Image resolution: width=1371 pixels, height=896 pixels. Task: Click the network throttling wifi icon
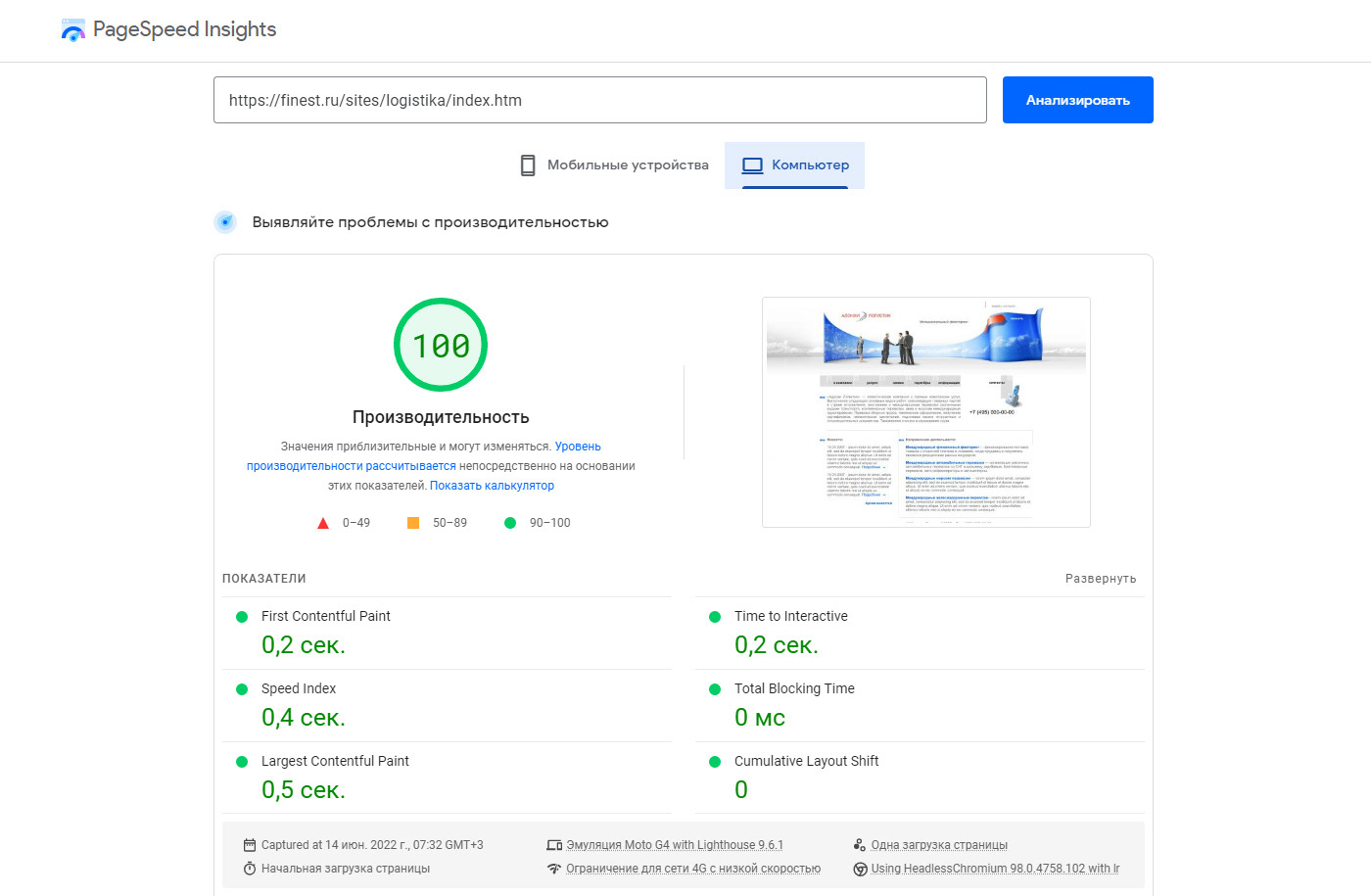coord(554,869)
